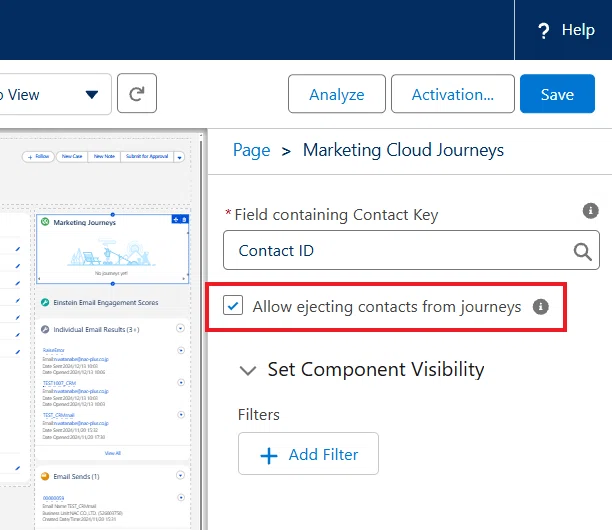The height and width of the screenshot is (530, 612).
Task: Show info for Field containing Contact Key
Action: [591, 211]
